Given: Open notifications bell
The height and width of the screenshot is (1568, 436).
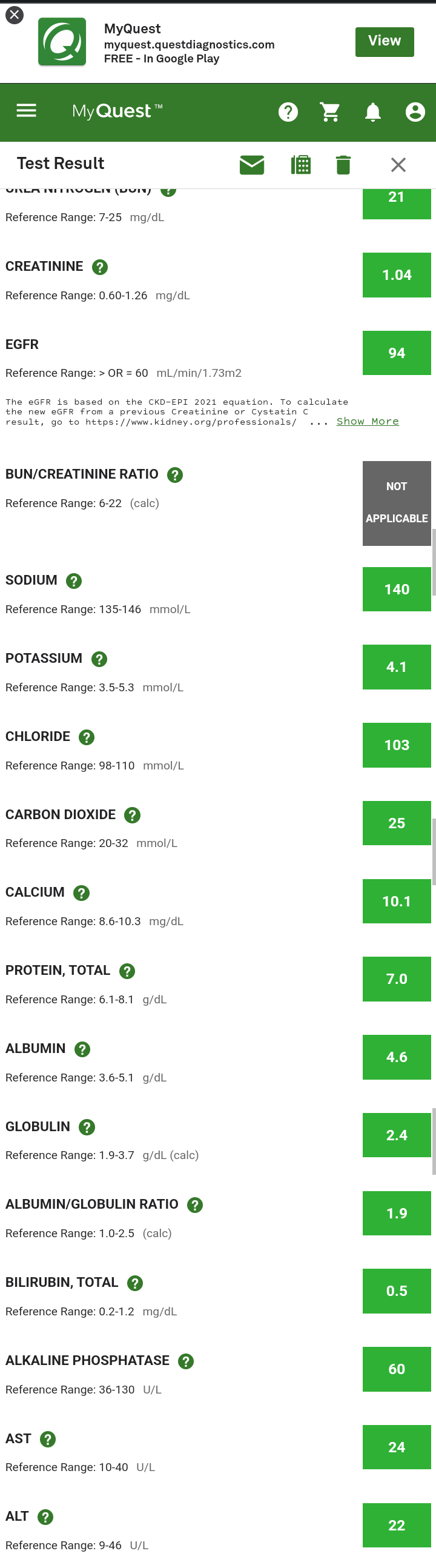Looking at the screenshot, I should pos(372,112).
